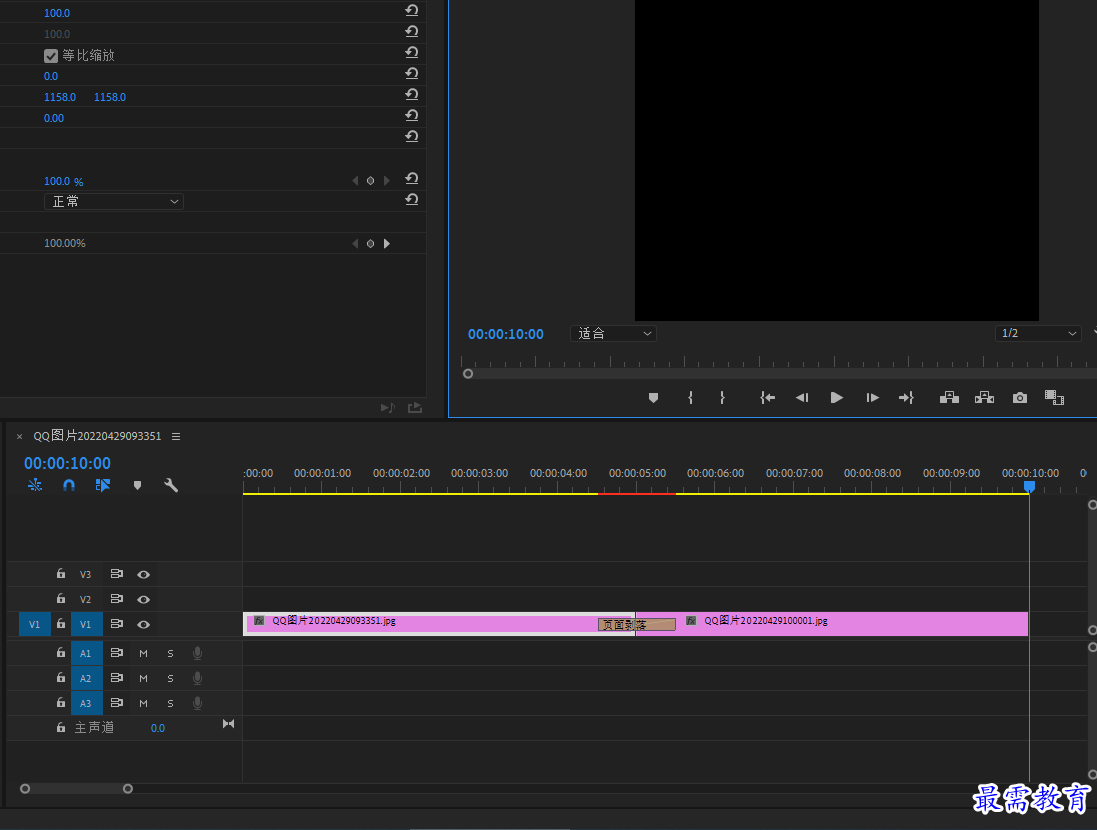Toggle A3 track targeting
This screenshot has height=830, width=1097.
pyautogui.click(x=86, y=703)
